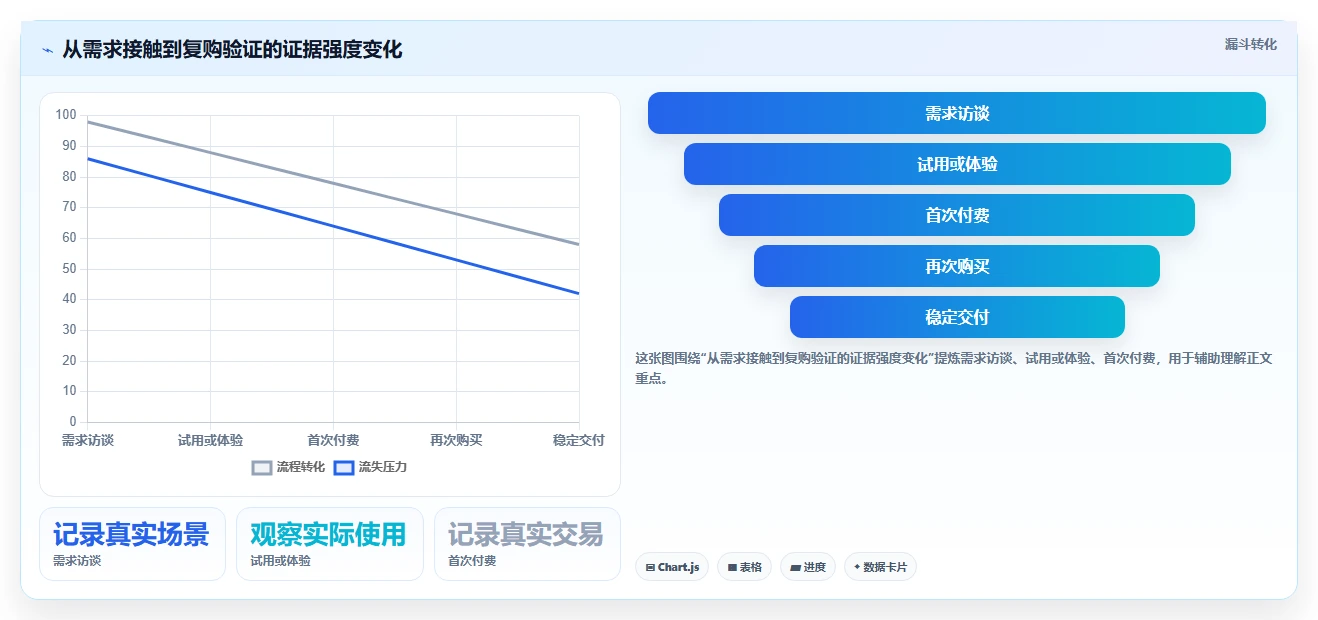Click the 流失压力 legend label

383,467
